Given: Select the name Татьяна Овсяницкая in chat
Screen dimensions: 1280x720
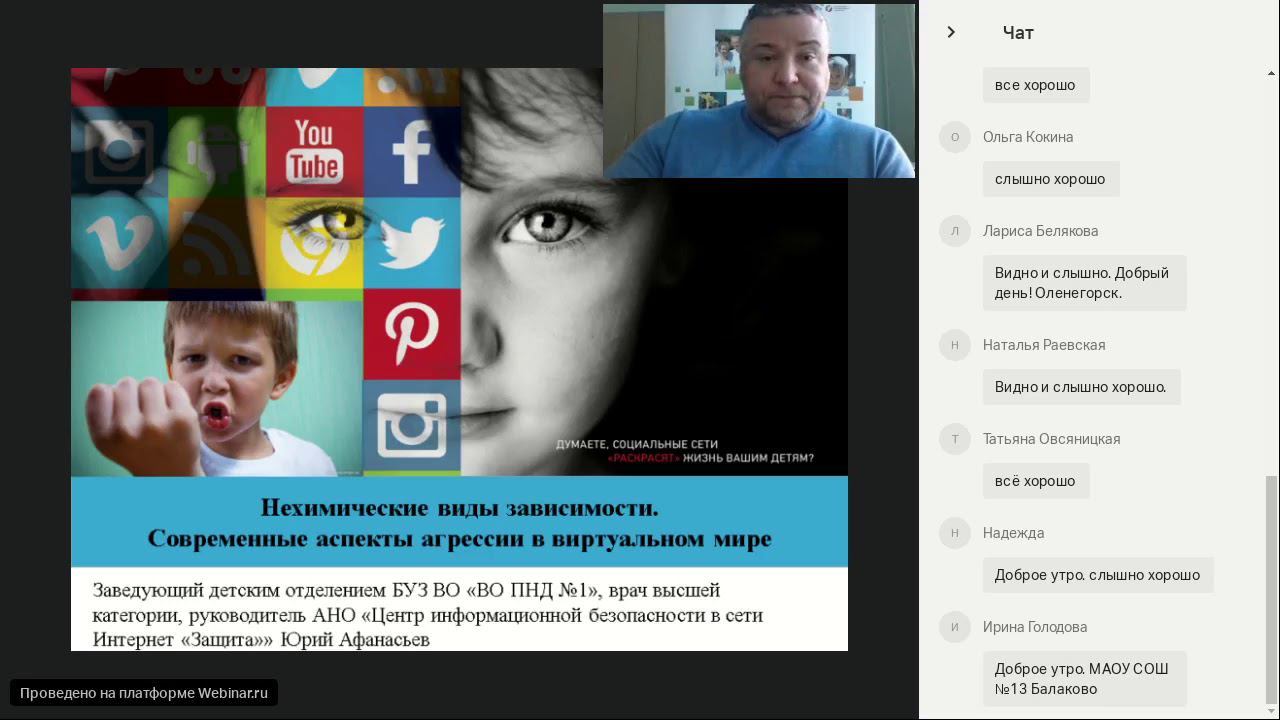Looking at the screenshot, I should pyautogui.click(x=1051, y=439).
